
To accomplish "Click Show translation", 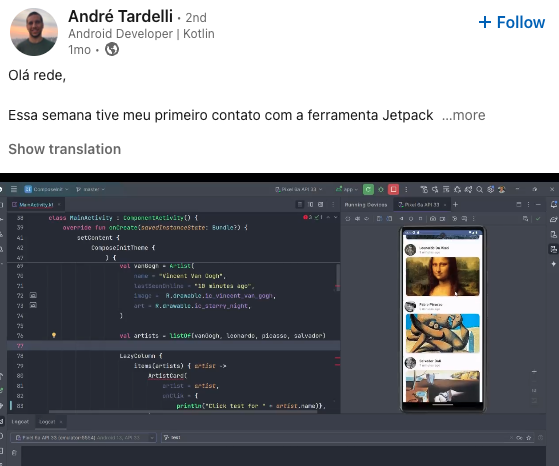I will [x=65, y=149].
